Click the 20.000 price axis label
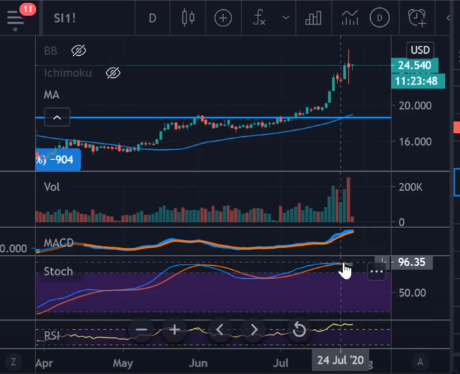 pyautogui.click(x=415, y=106)
